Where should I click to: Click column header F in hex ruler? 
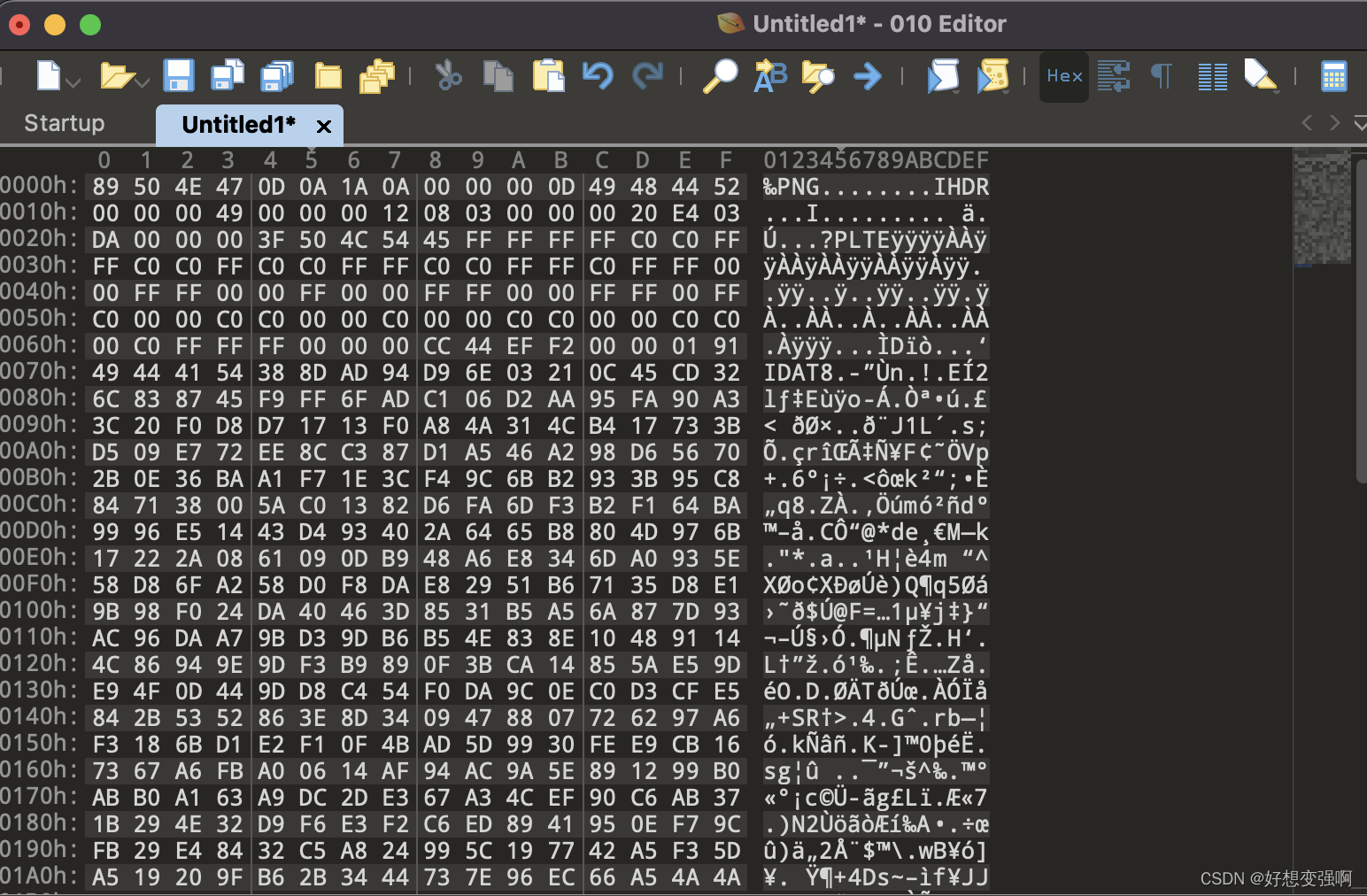pos(726,160)
